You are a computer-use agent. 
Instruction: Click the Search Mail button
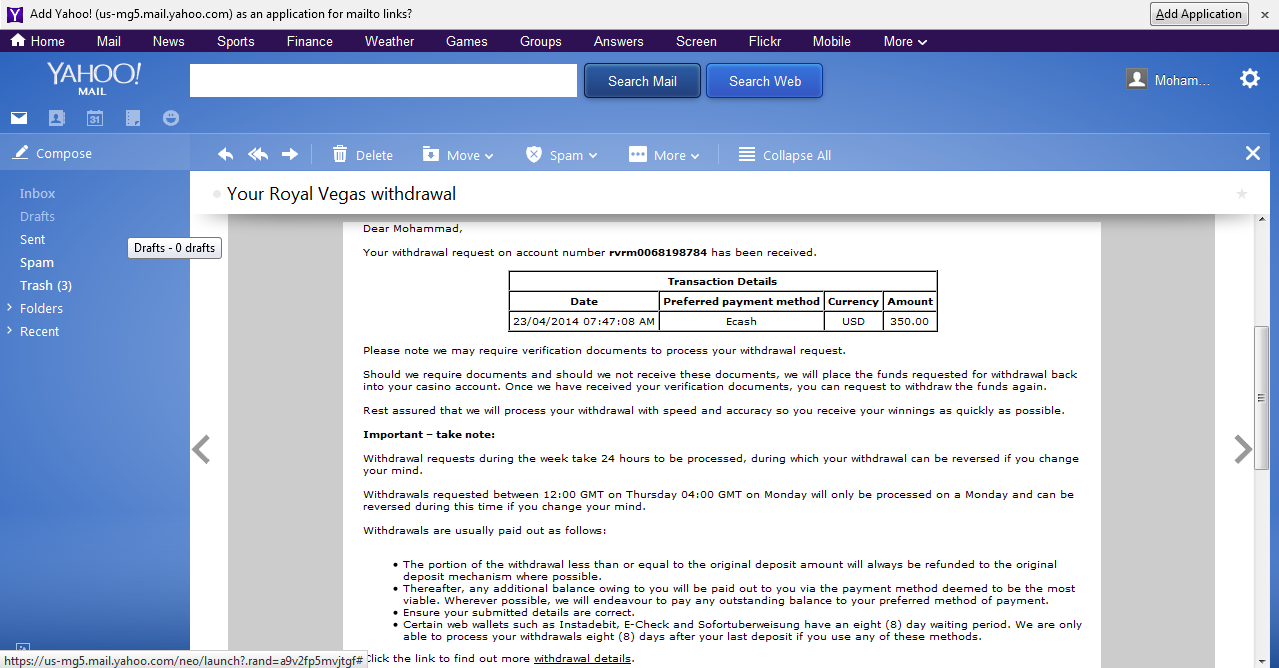click(642, 81)
